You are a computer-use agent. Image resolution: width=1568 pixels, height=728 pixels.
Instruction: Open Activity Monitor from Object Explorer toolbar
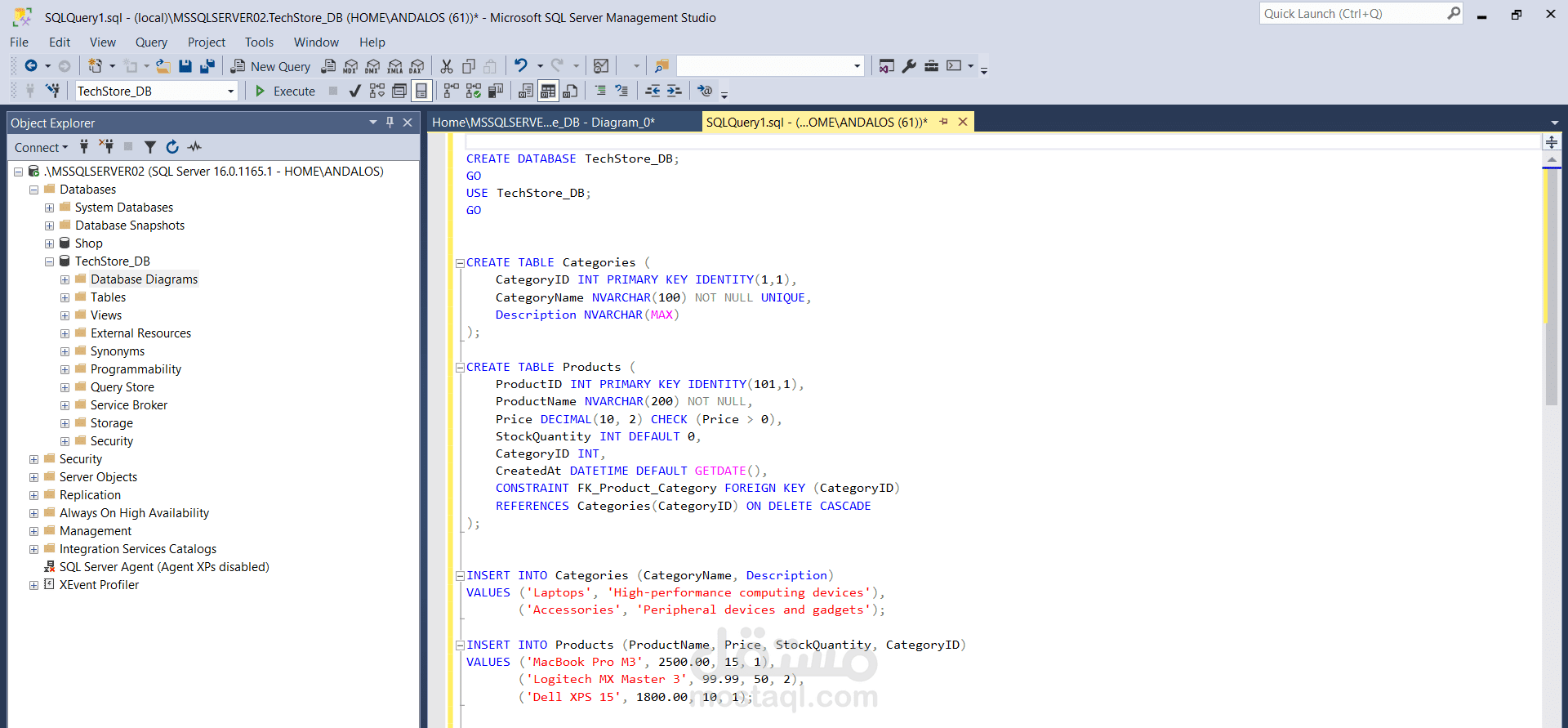pyautogui.click(x=194, y=147)
